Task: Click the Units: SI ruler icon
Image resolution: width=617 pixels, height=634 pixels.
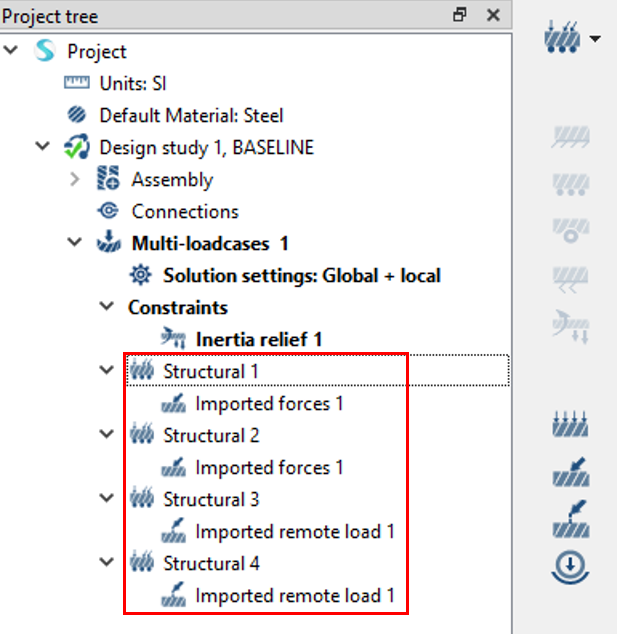Action: (x=76, y=84)
